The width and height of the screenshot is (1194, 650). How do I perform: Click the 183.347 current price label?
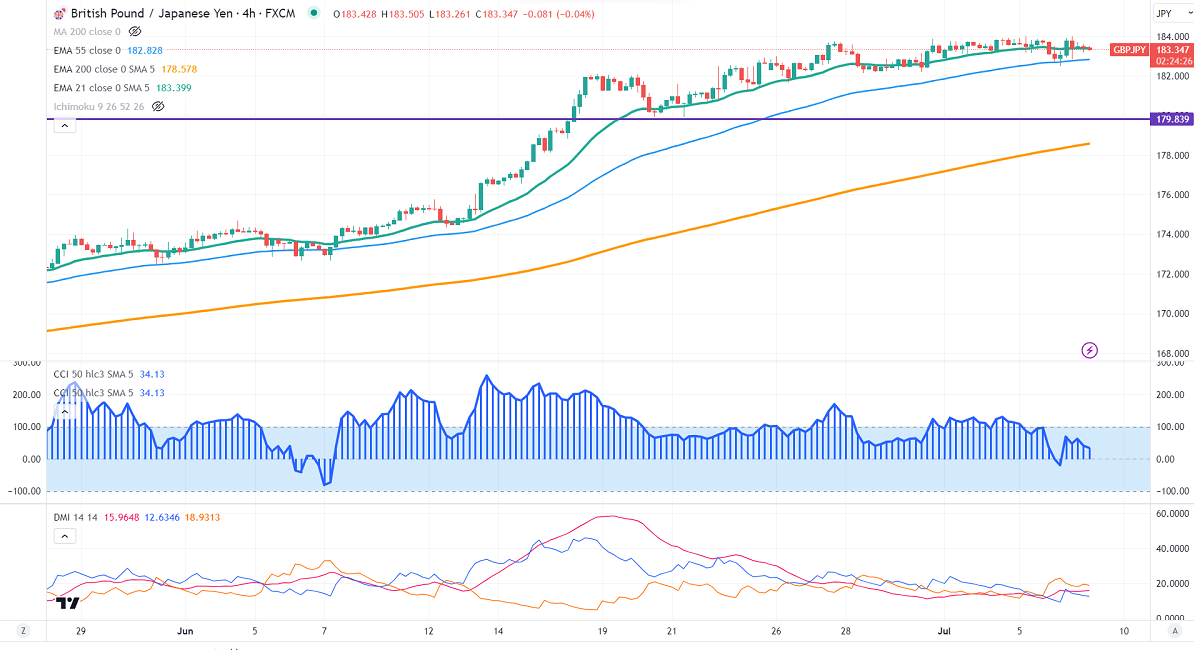click(x=1172, y=49)
